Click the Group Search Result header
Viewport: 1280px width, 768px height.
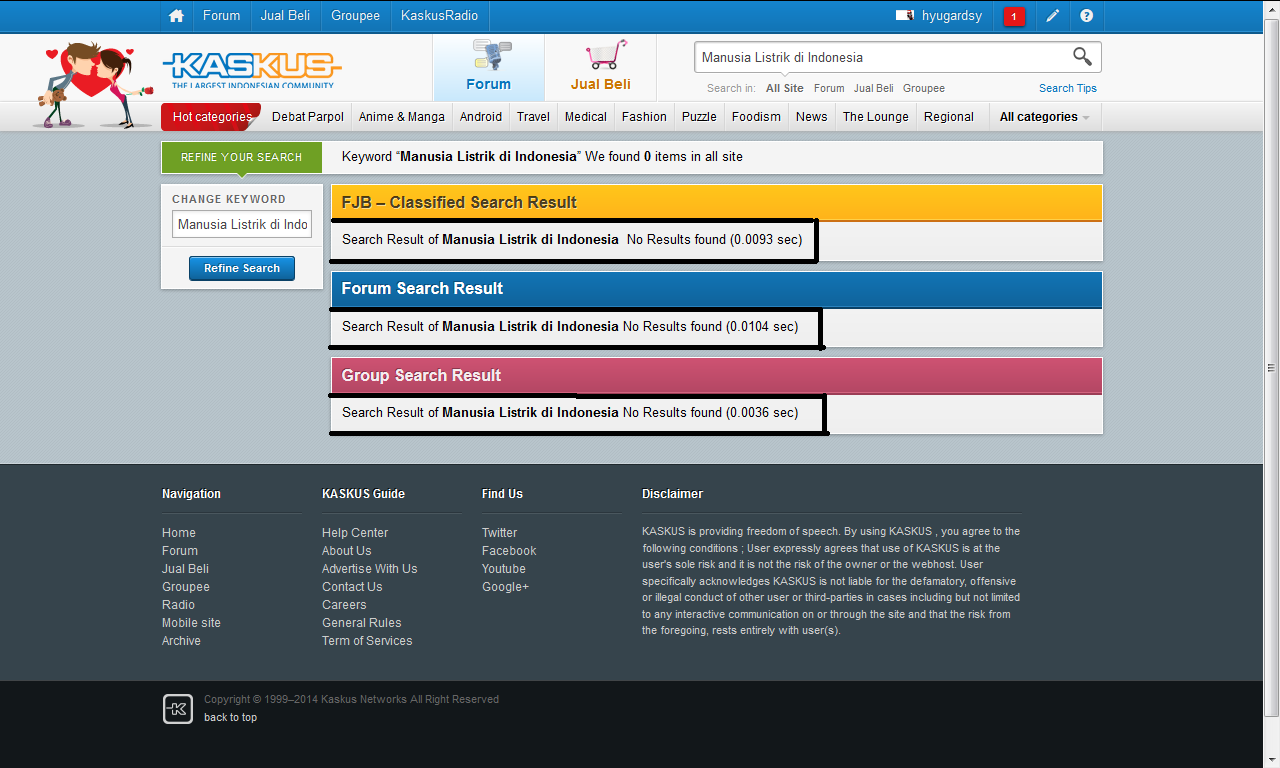click(x=717, y=375)
